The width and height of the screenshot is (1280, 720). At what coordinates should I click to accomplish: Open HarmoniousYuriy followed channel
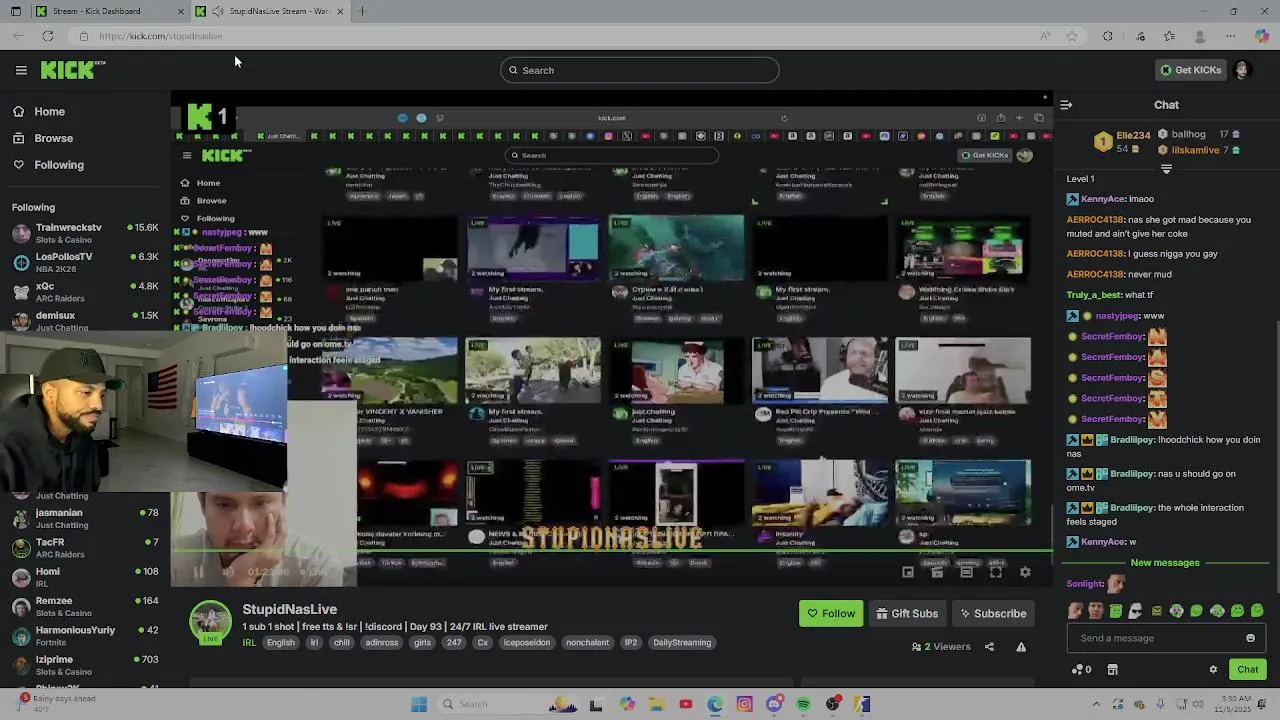coord(85,636)
